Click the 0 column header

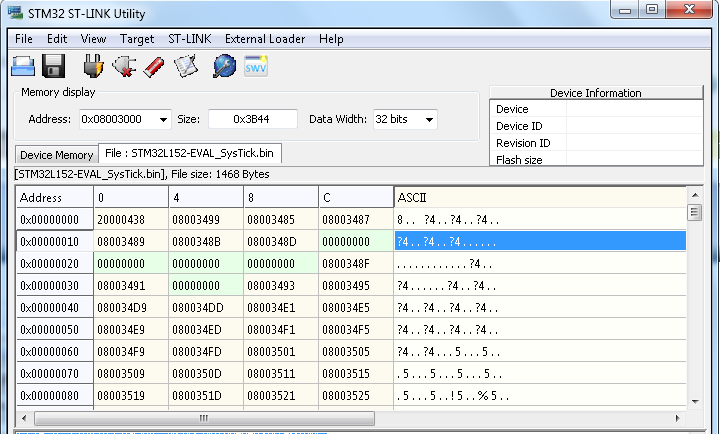[x=131, y=197]
